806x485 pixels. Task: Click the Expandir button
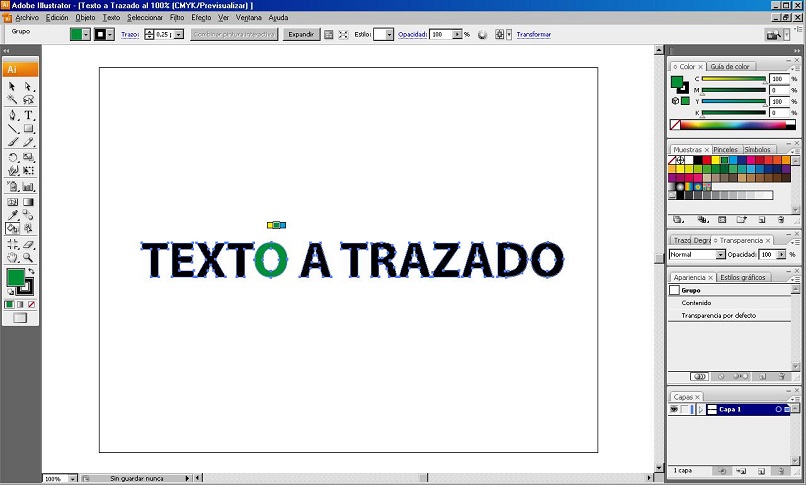[x=301, y=34]
